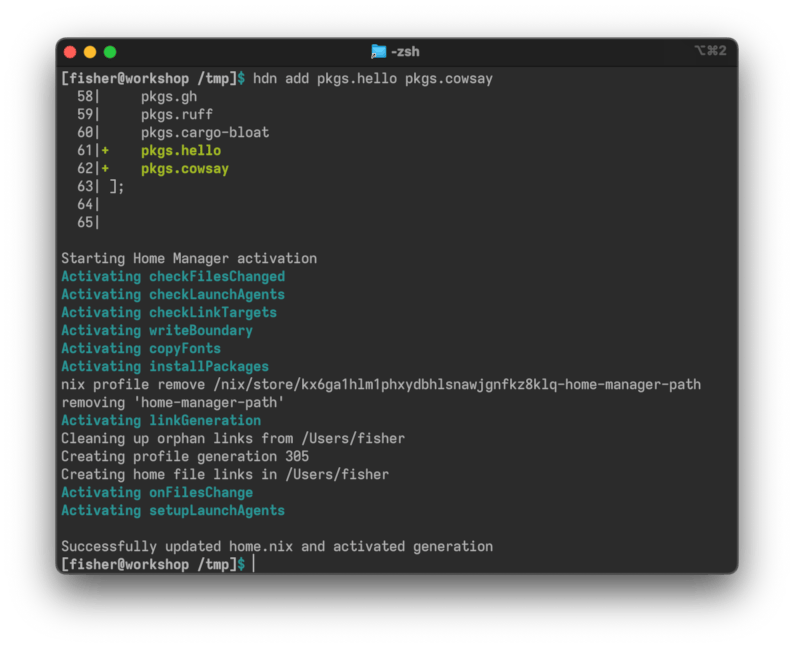Click the Activating installPackages line
Viewport: 794px width, 648px height.
(x=165, y=367)
